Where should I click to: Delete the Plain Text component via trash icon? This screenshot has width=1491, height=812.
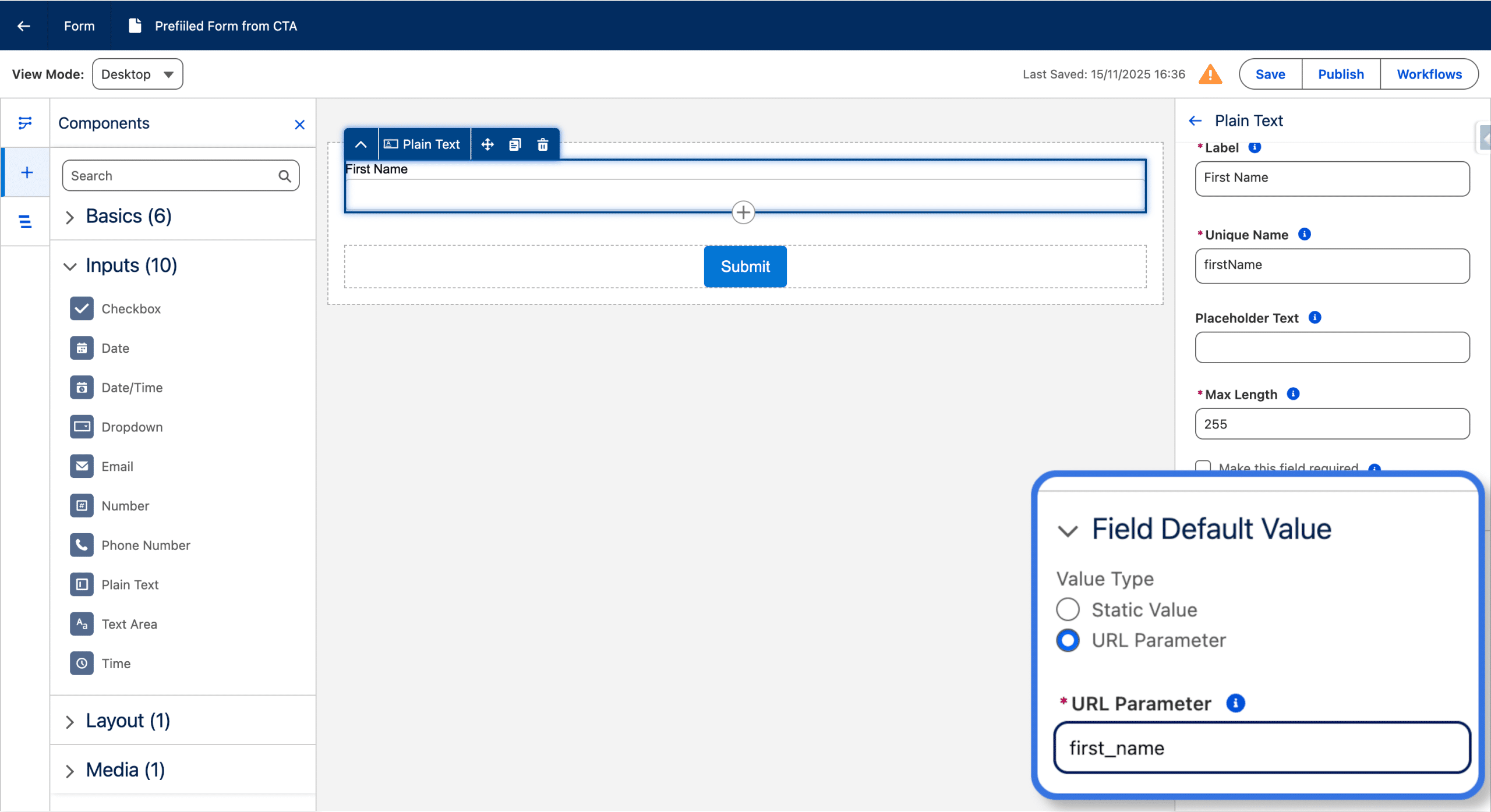tap(542, 144)
